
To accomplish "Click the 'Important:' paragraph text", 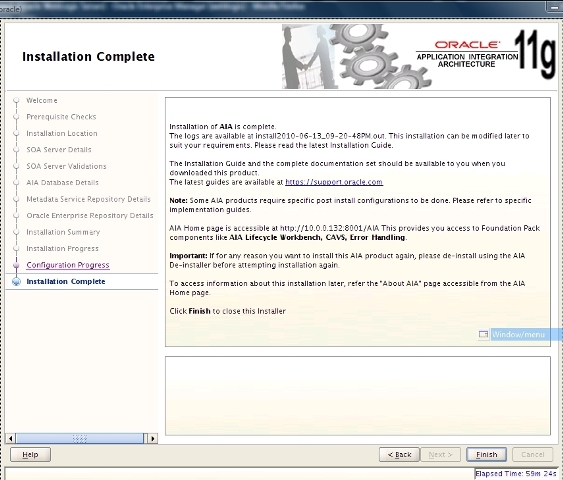I will [x=347, y=260].
